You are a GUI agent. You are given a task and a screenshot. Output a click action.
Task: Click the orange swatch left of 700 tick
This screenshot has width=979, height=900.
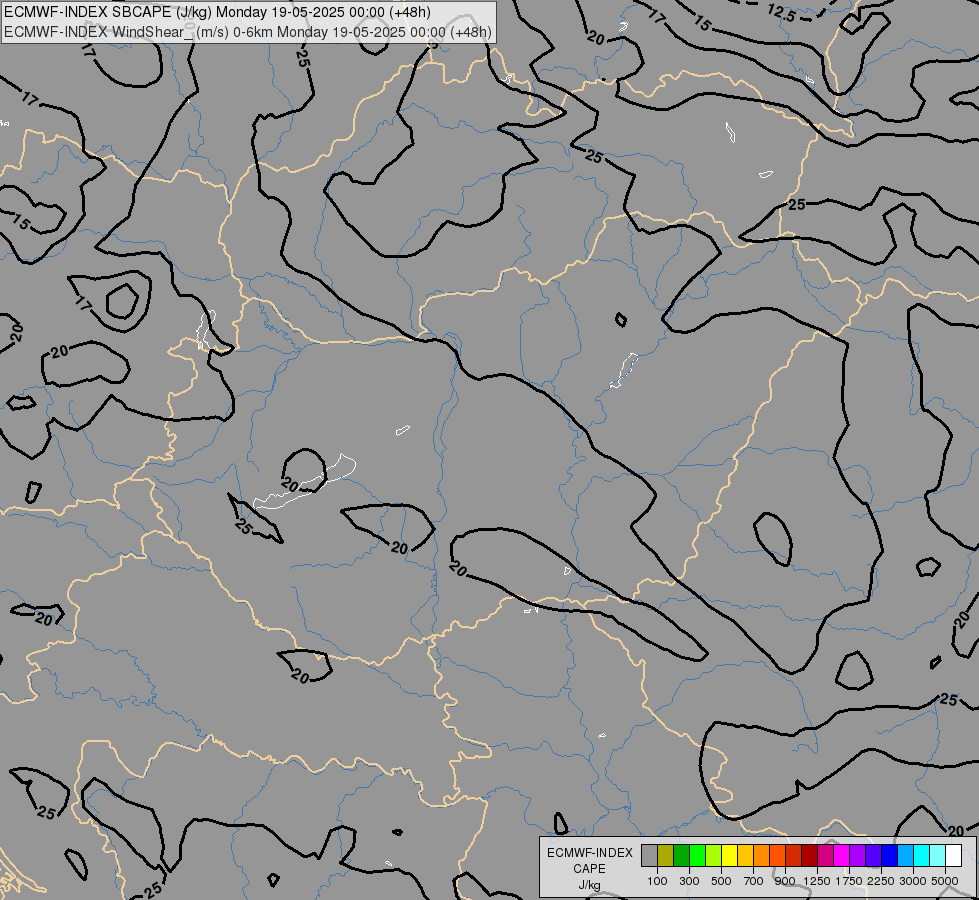tap(761, 855)
